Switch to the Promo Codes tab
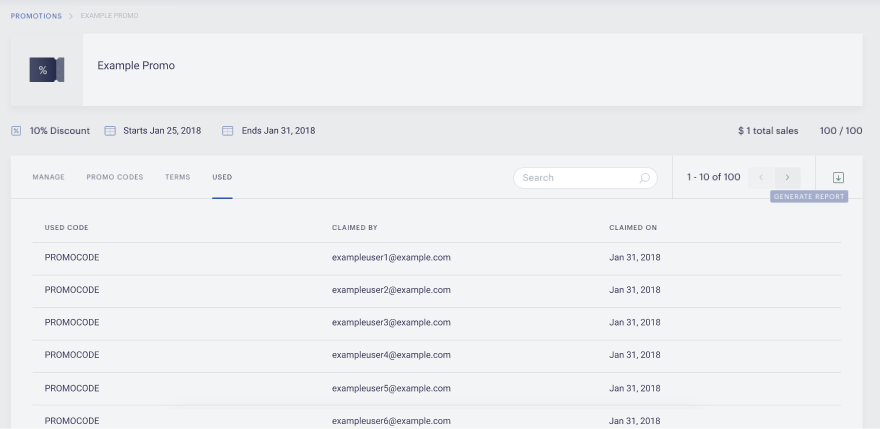The width and height of the screenshot is (880, 429). [115, 177]
